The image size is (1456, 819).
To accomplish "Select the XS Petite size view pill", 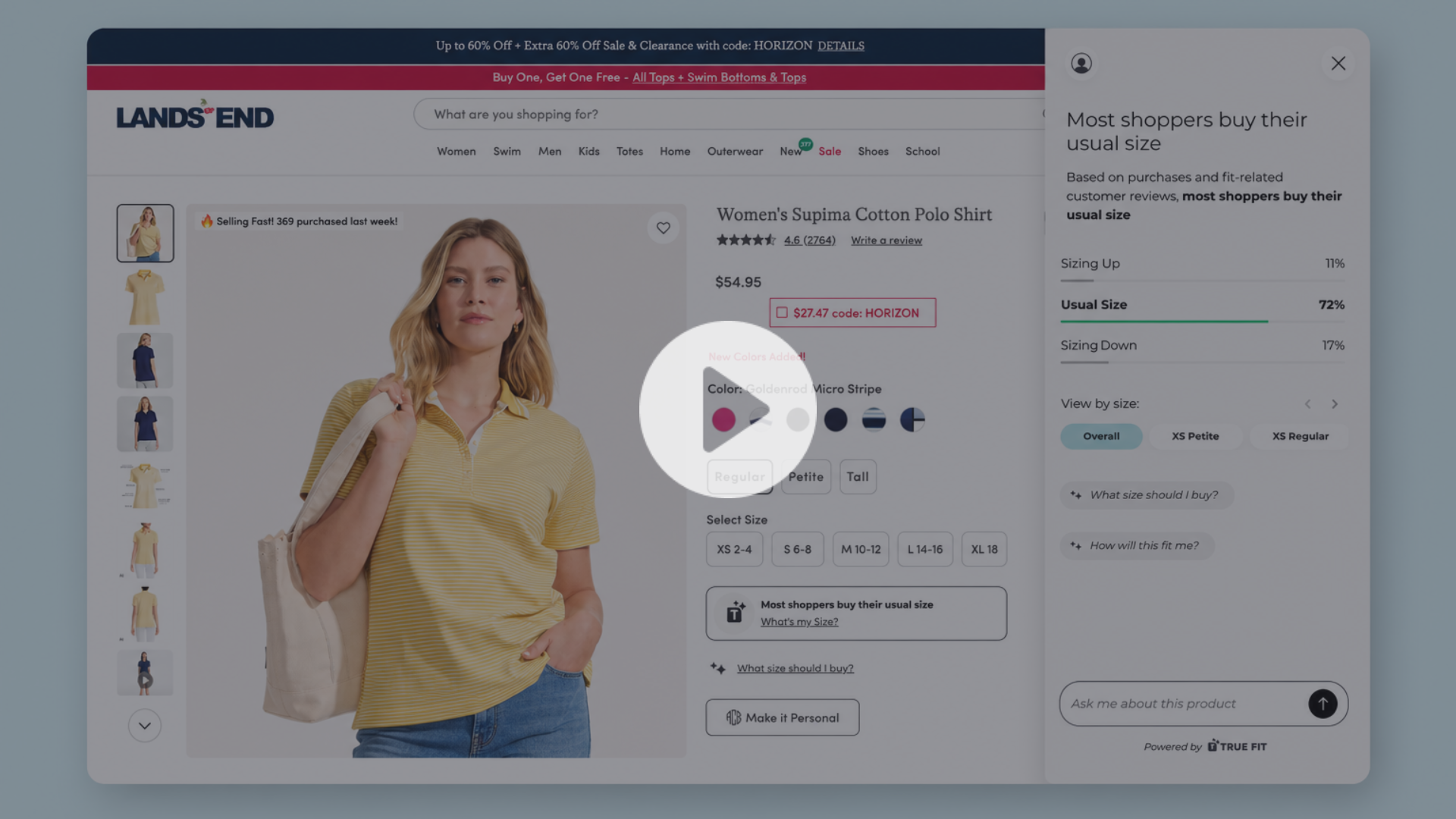I will [x=1195, y=436].
